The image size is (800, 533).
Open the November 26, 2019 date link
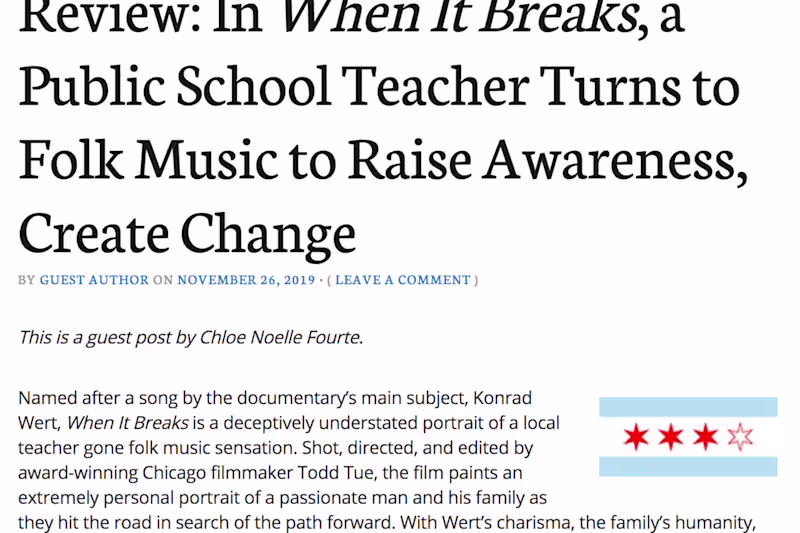pos(246,280)
